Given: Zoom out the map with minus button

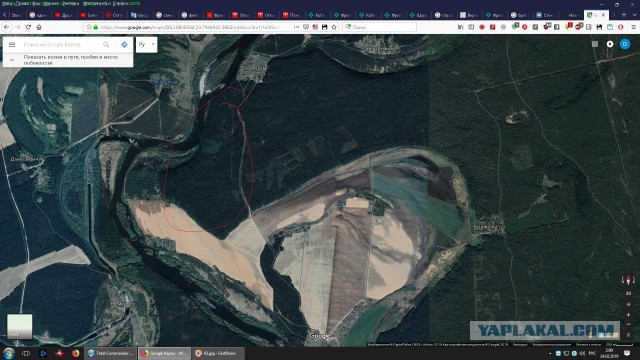Looking at the screenshot, I should (628, 324).
